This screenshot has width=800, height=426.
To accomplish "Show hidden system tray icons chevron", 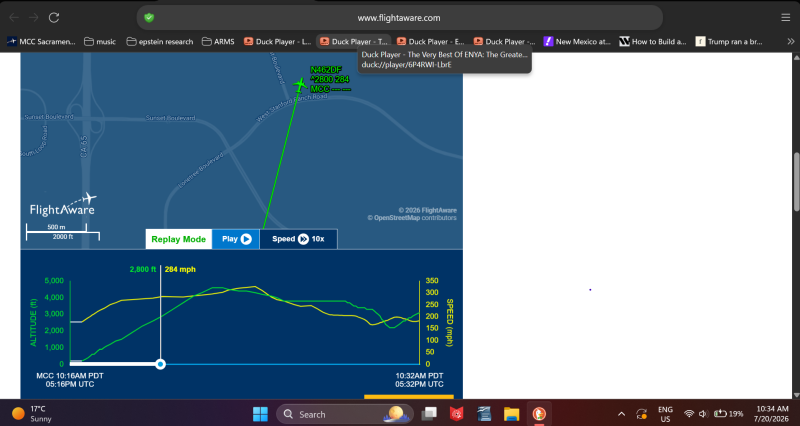I will pos(621,414).
